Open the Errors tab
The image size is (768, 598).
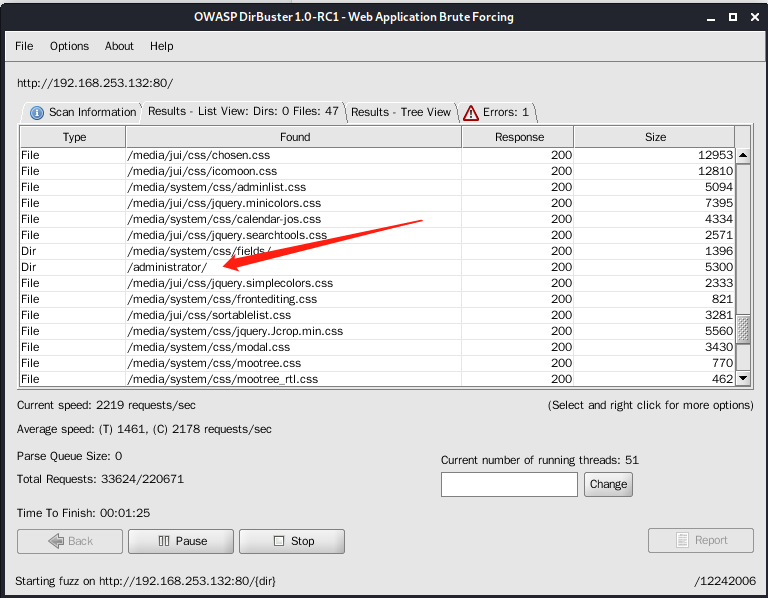pos(498,112)
